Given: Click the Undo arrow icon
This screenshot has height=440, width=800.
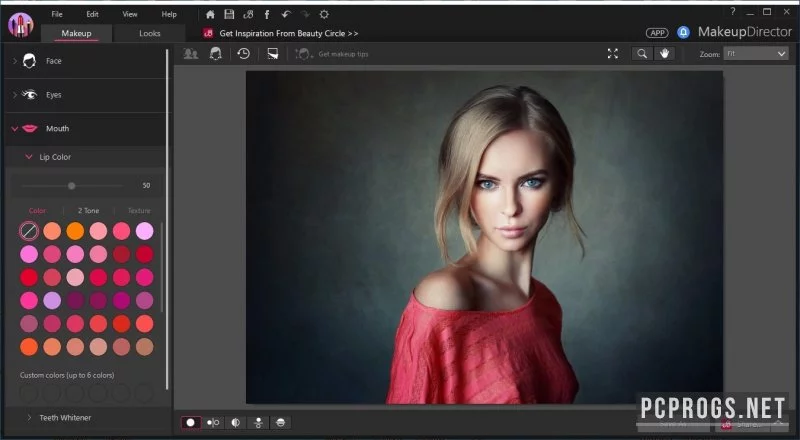Looking at the screenshot, I should pos(286,14).
